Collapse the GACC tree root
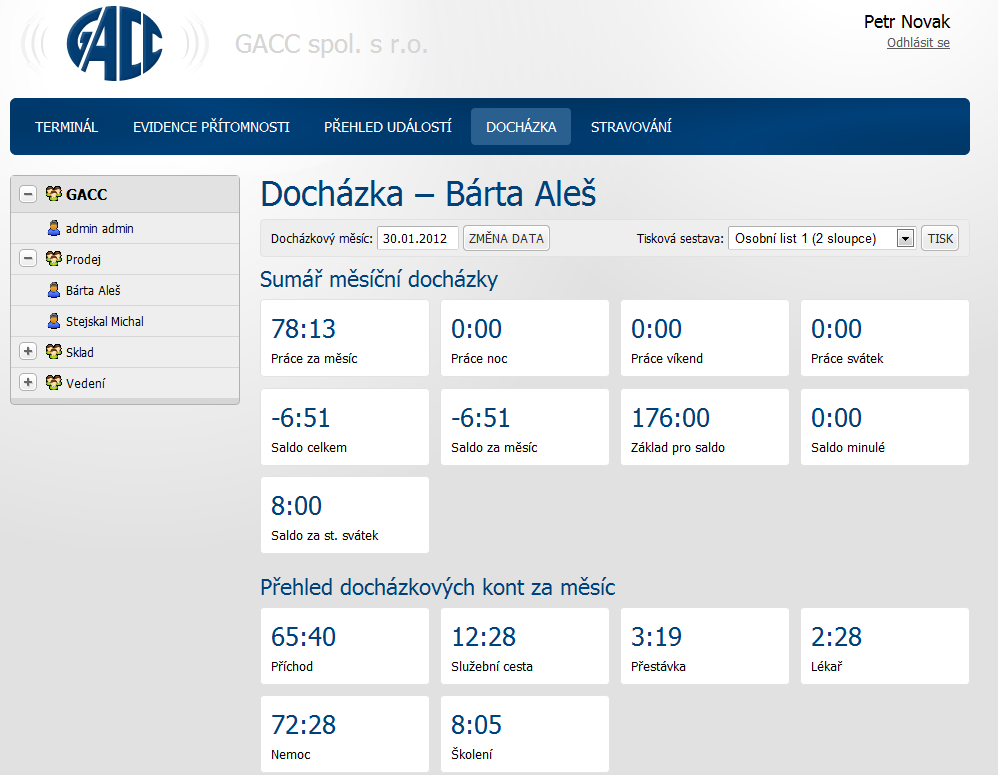Viewport: 998px width, 775px height. tap(27, 193)
